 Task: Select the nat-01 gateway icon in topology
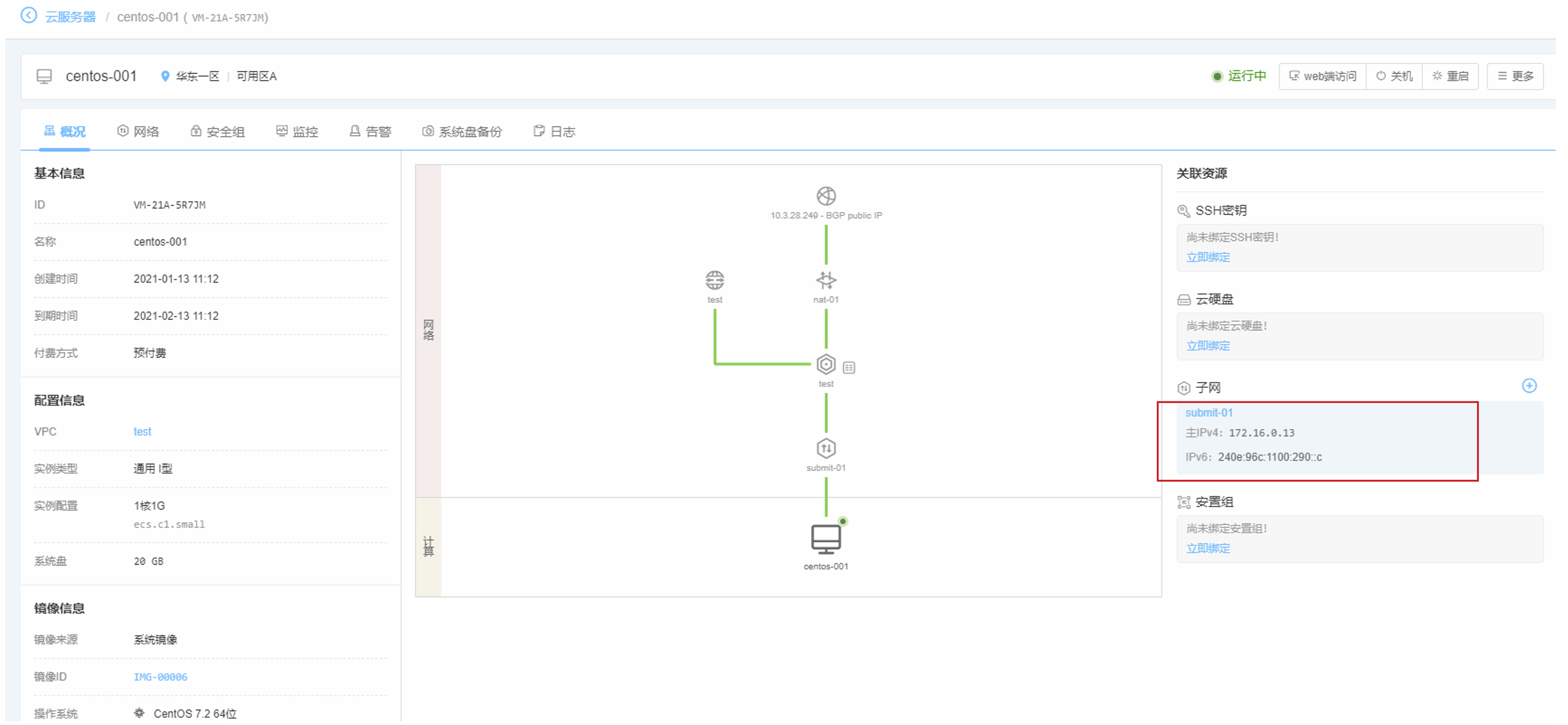[x=826, y=280]
